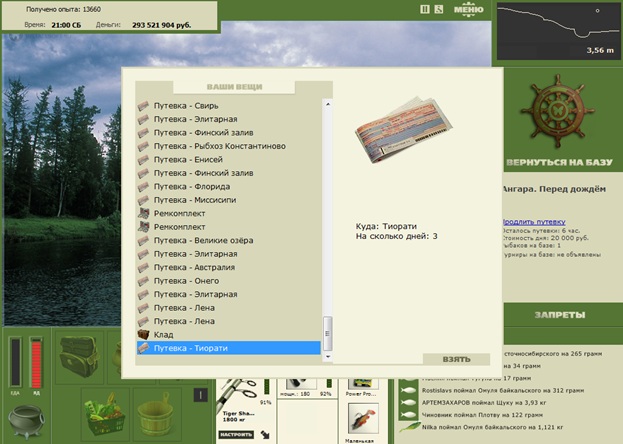The image size is (623, 444).
Task: Click the list scrollbar up arrow
Action: (x=328, y=104)
